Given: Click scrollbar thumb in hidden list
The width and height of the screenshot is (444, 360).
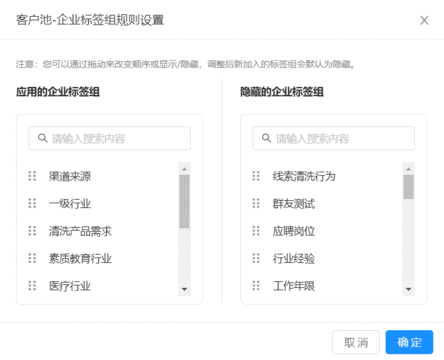Looking at the screenshot, I should (x=408, y=187).
